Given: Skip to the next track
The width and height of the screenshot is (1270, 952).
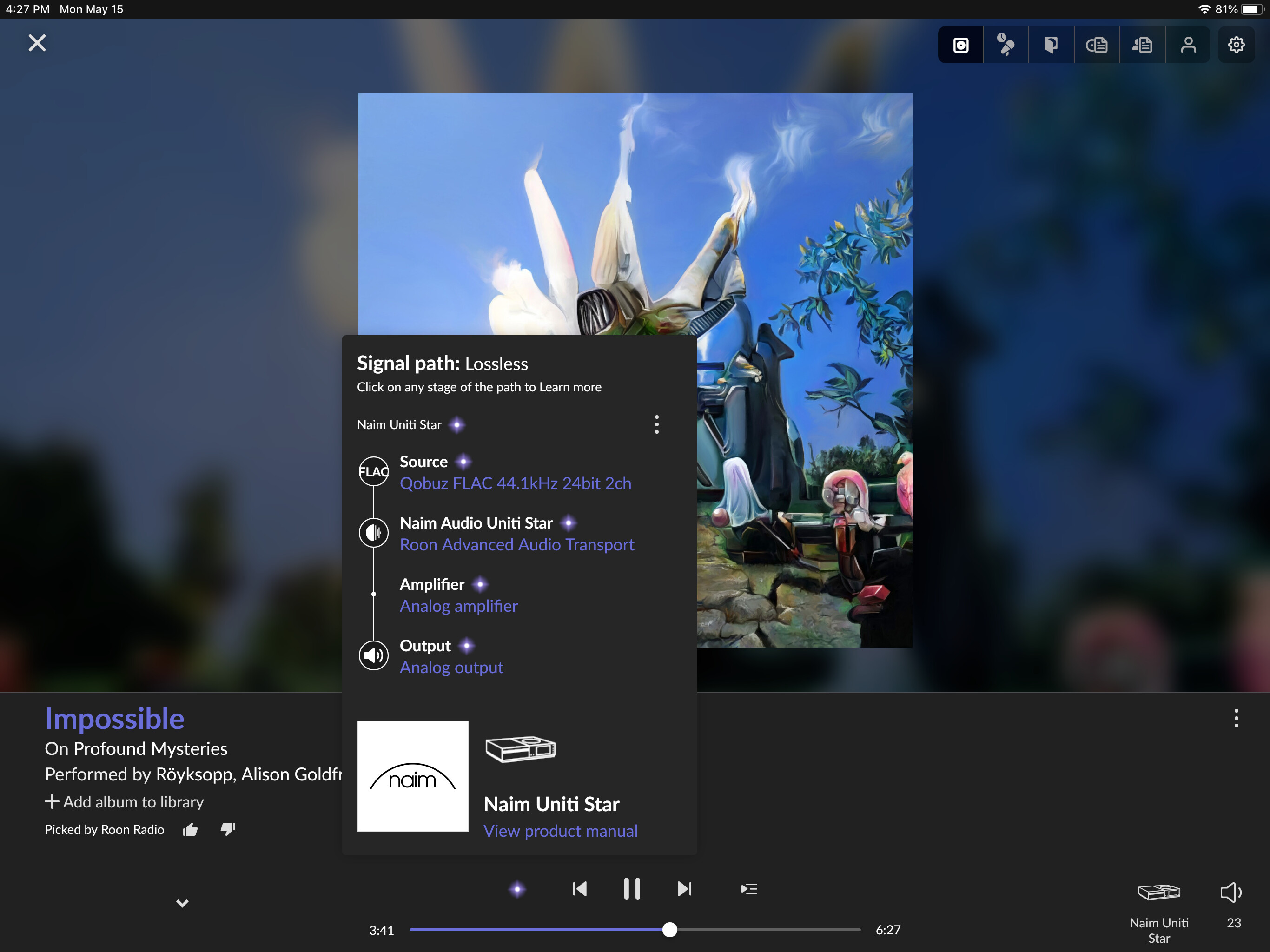Looking at the screenshot, I should [x=684, y=889].
